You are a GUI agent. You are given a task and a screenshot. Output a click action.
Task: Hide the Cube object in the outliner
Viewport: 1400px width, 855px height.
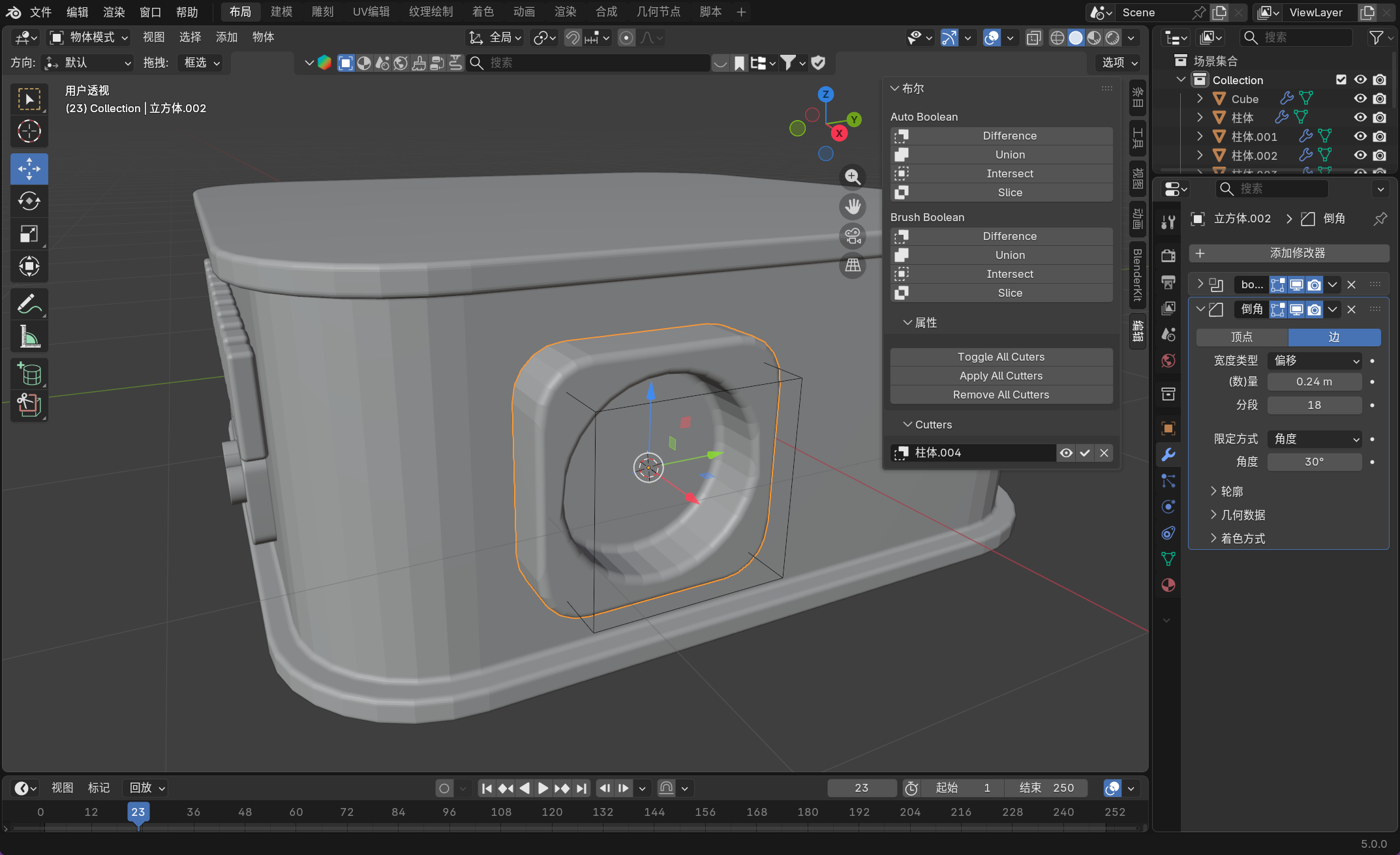click(x=1360, y=98)
